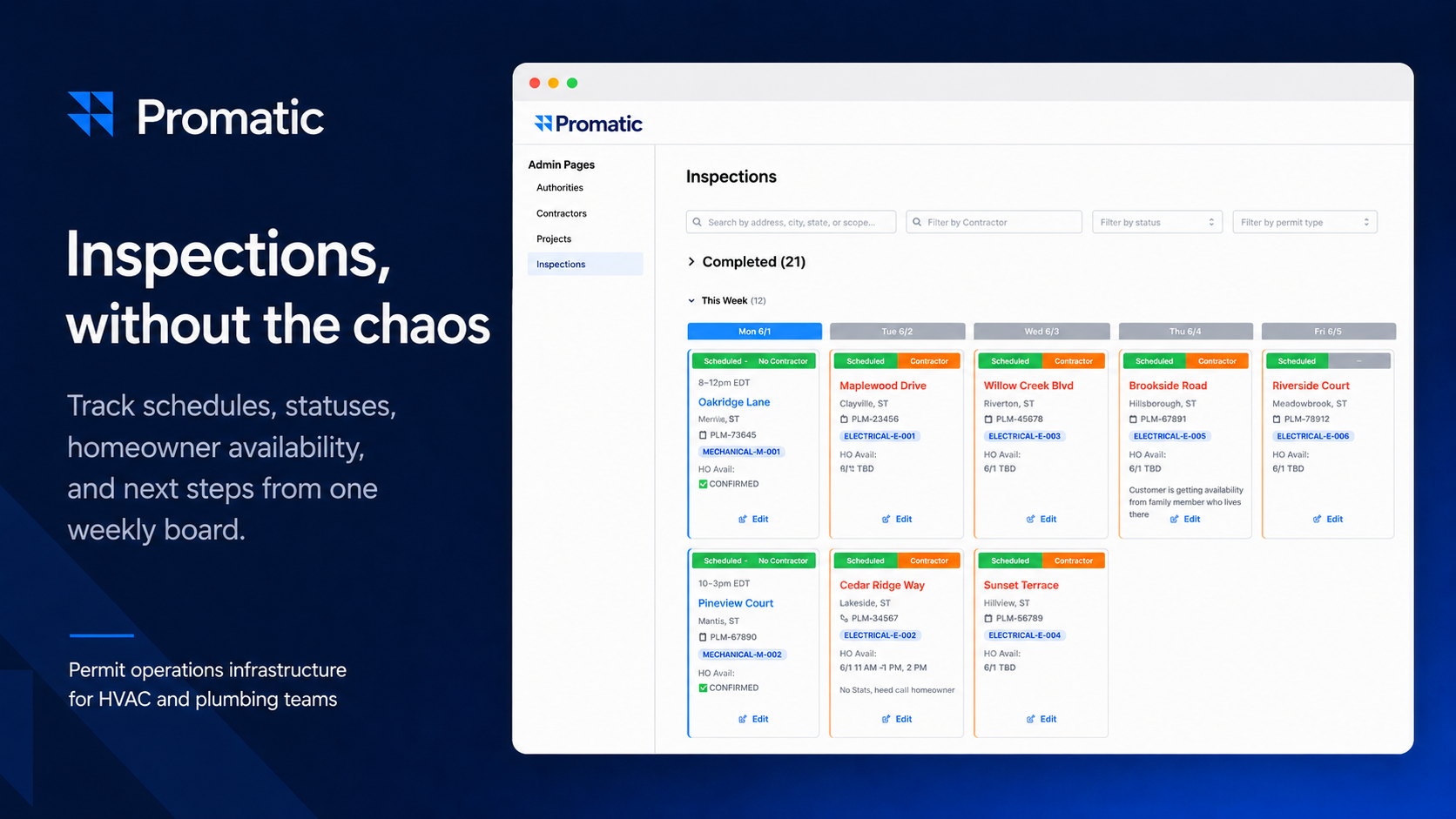Select the Tue 6/2 day column header
The width and height of the screenshot is (1456, 819).
click(897, 332)
